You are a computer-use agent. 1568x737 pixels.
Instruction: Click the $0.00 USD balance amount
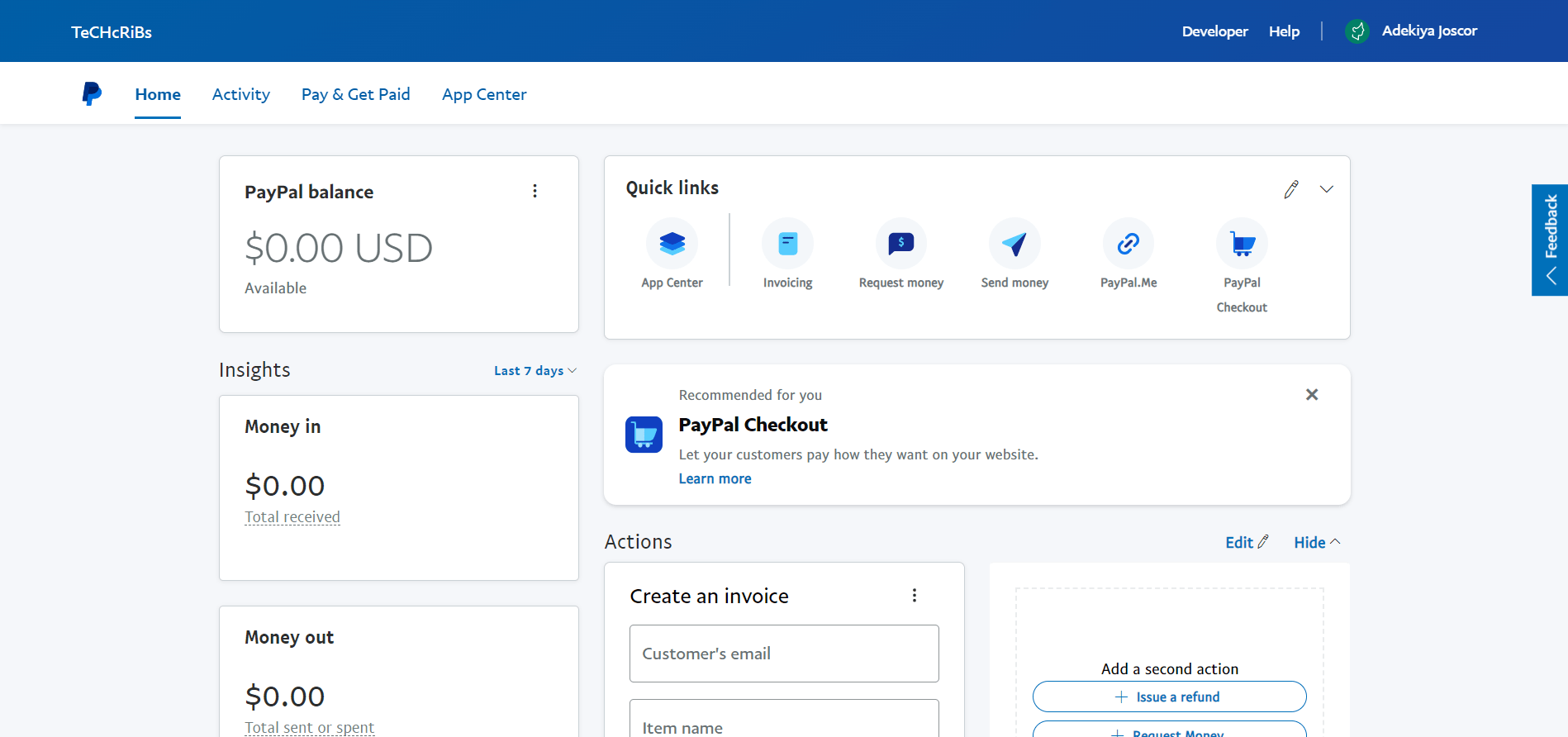339,248
